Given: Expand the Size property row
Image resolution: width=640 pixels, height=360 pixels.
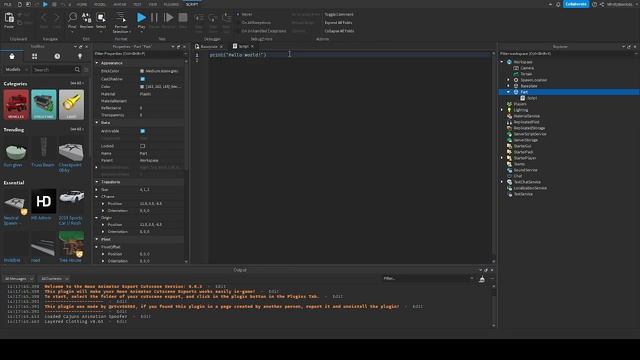Looking at the screenshot, I should 97,189.
